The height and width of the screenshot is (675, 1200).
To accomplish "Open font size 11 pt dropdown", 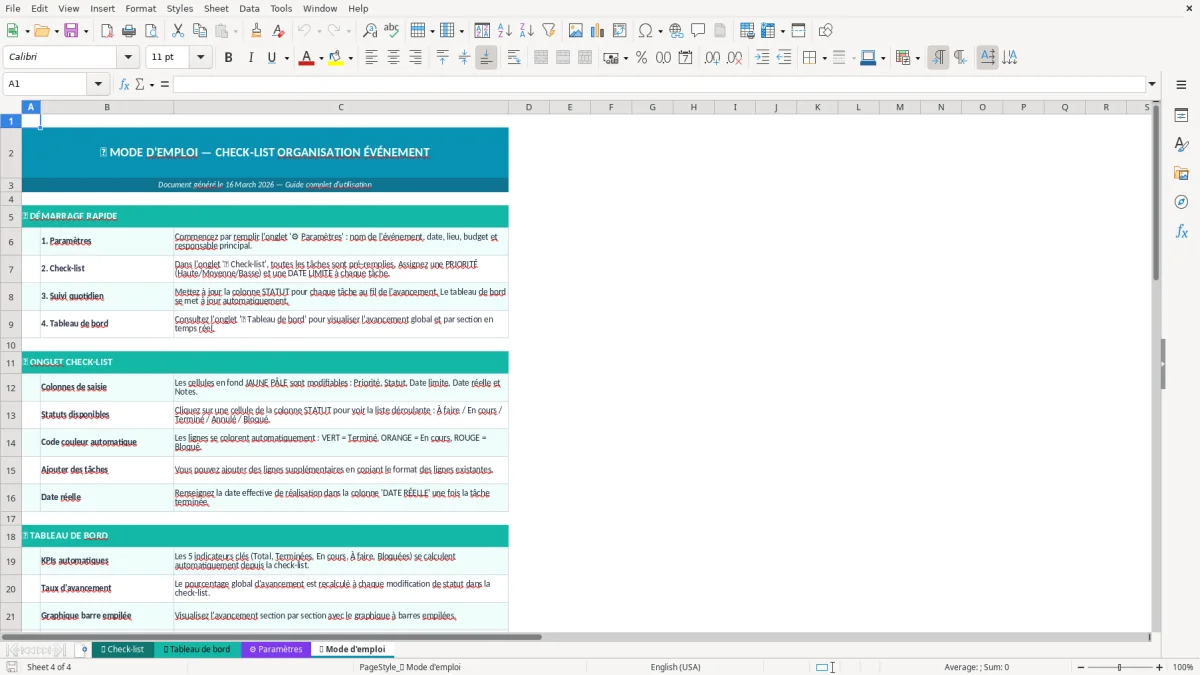I will click(x=200, y=58).
